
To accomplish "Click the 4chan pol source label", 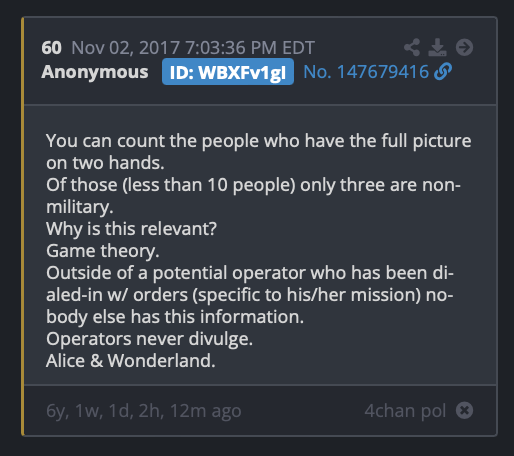I will click(405, 411).
